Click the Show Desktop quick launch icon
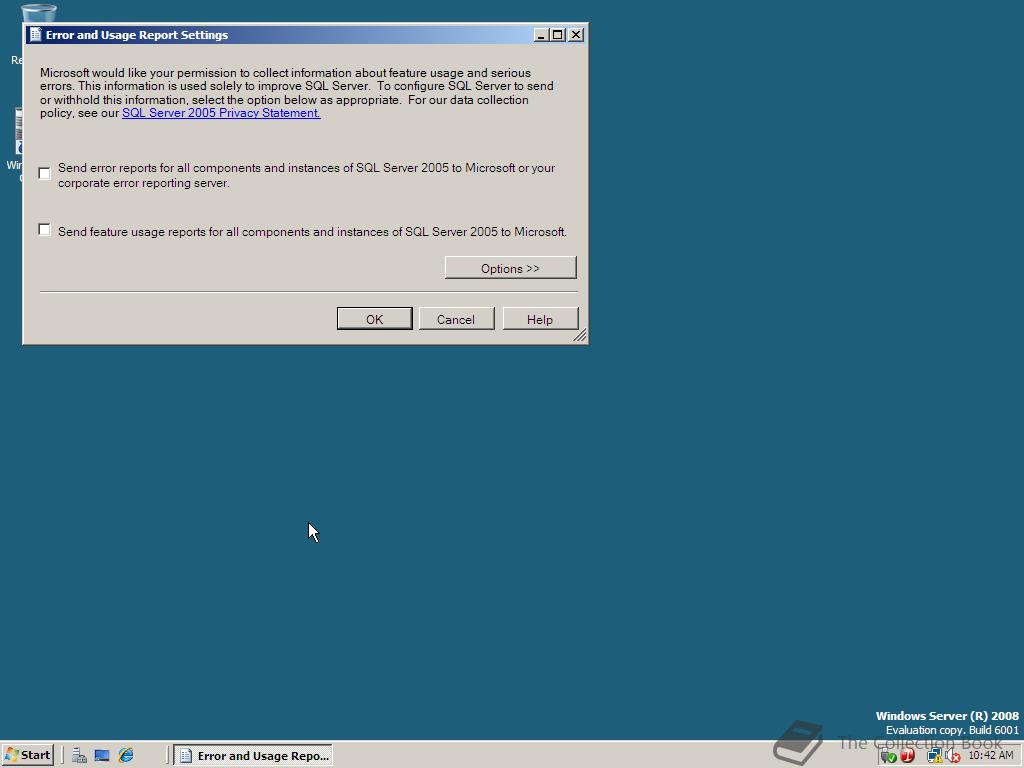The image size is (1024, 768). pyautogui.click(x=102, y=756)
